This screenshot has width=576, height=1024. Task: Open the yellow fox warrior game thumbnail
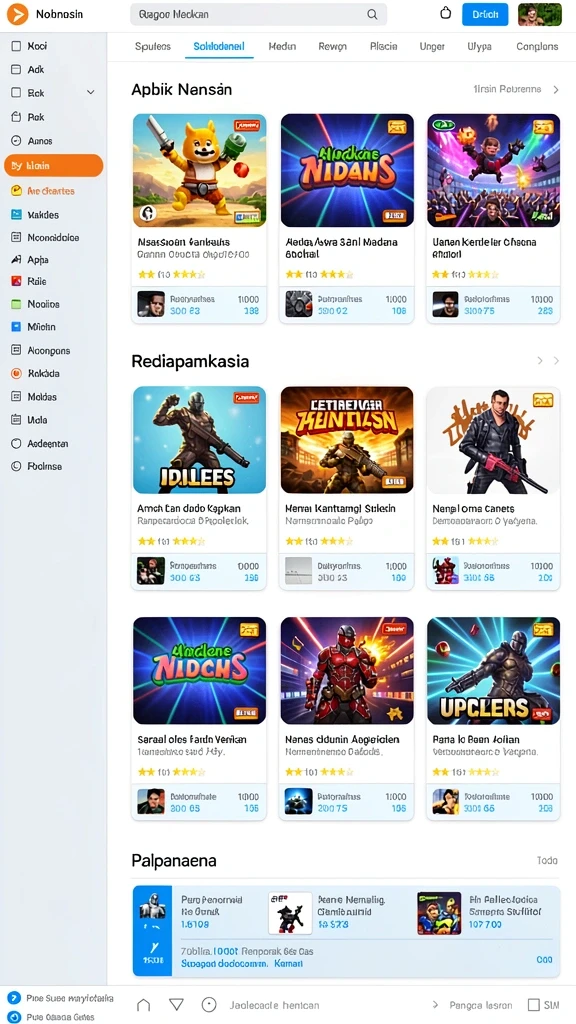point(200,170)
